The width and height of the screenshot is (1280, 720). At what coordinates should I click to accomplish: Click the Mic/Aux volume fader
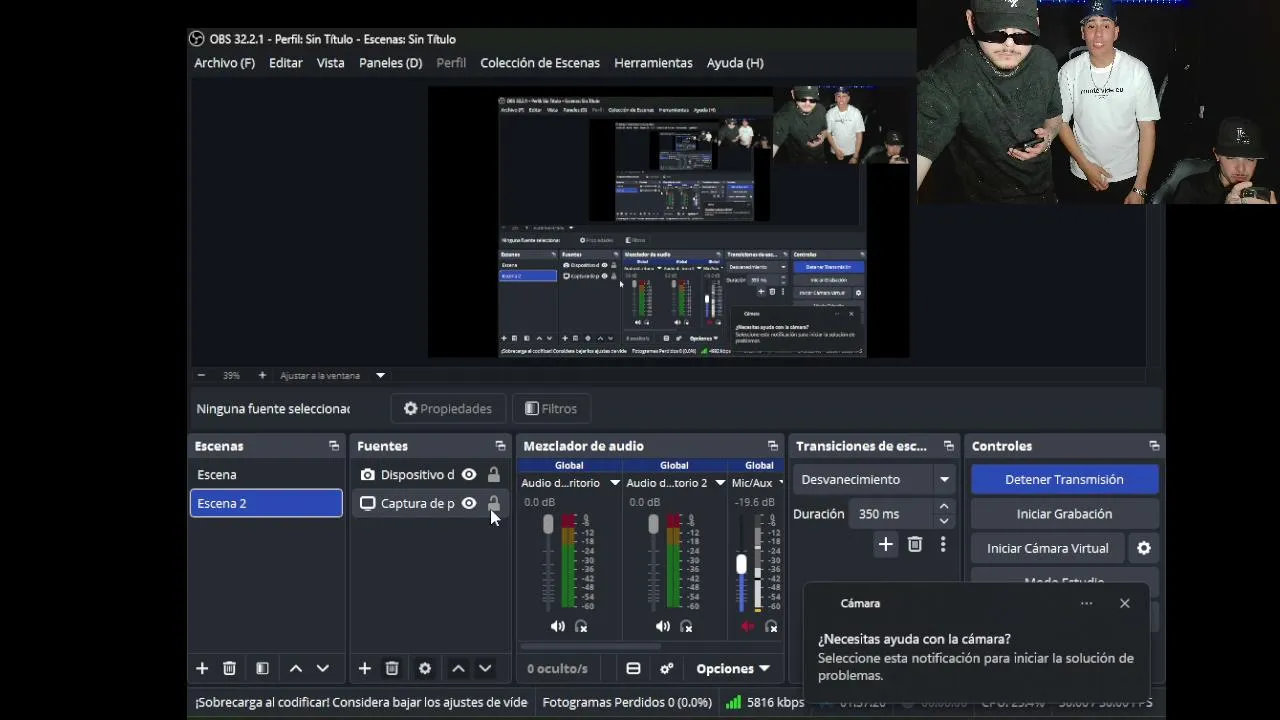pos(741,564)
